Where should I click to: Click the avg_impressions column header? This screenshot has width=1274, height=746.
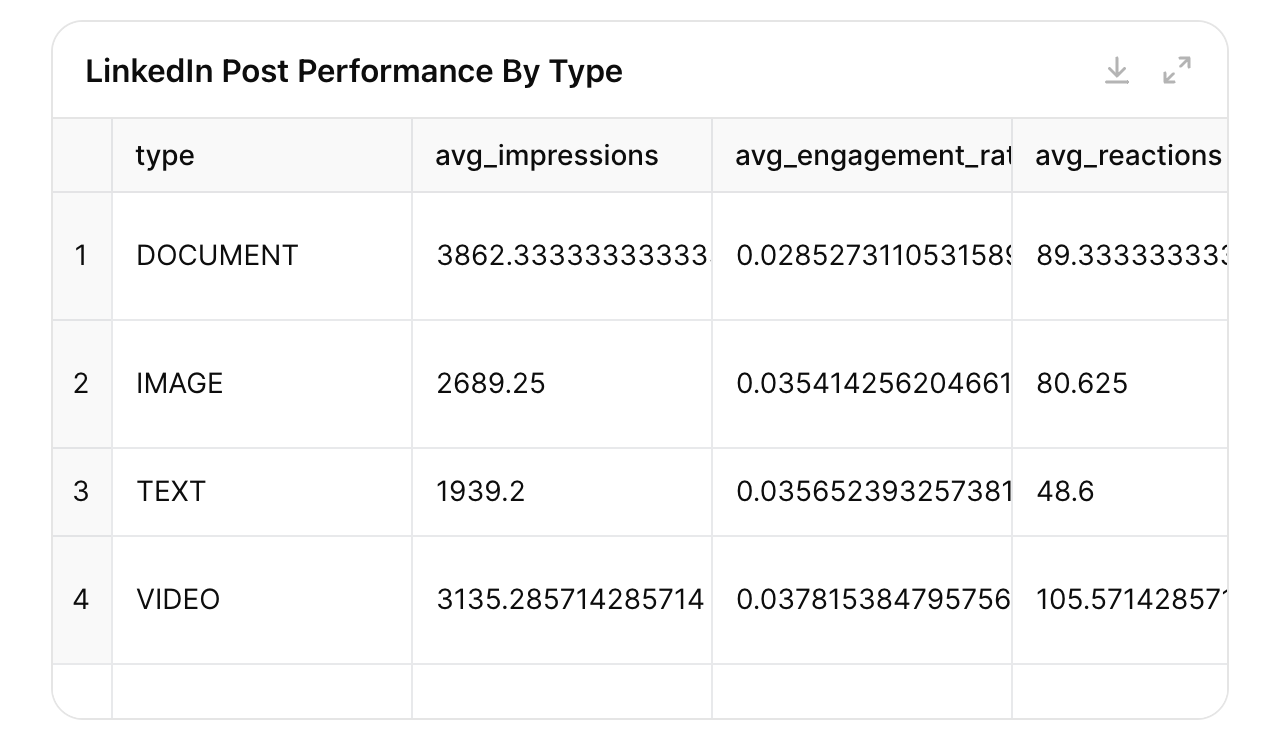pyautogui.click(x=547, y=156)
